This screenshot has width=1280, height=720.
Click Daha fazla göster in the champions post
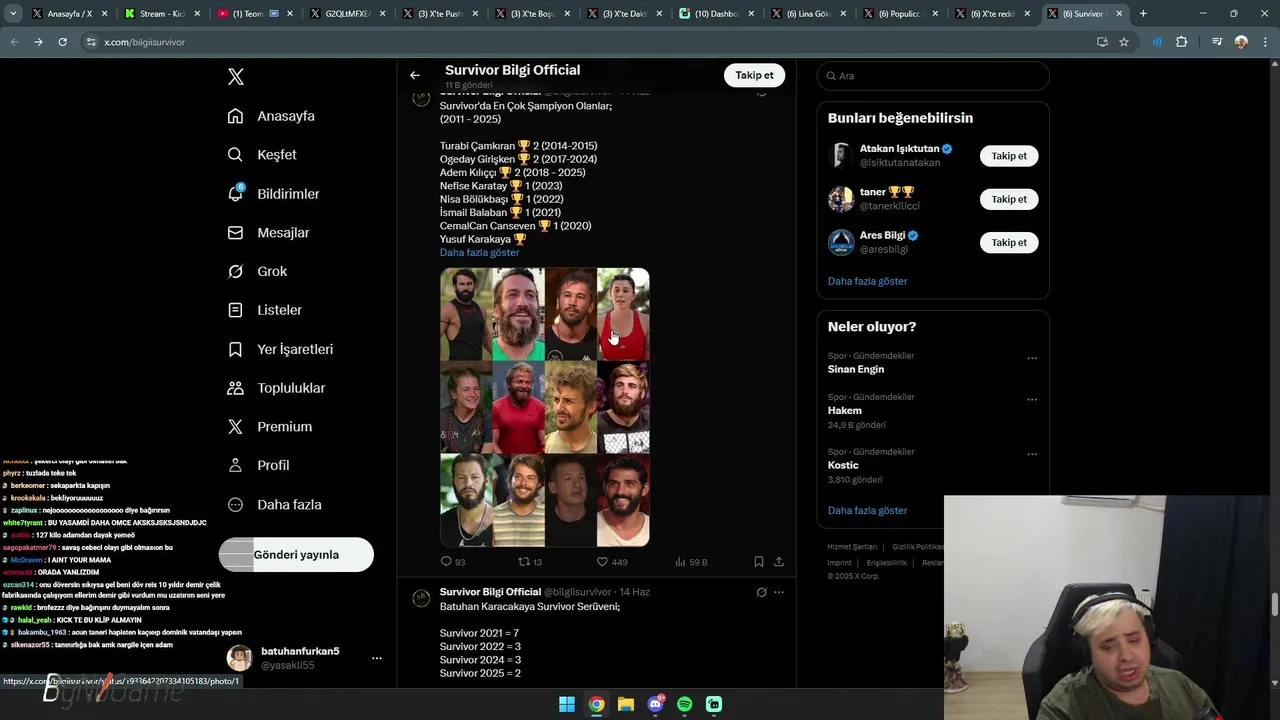[479, 252]
